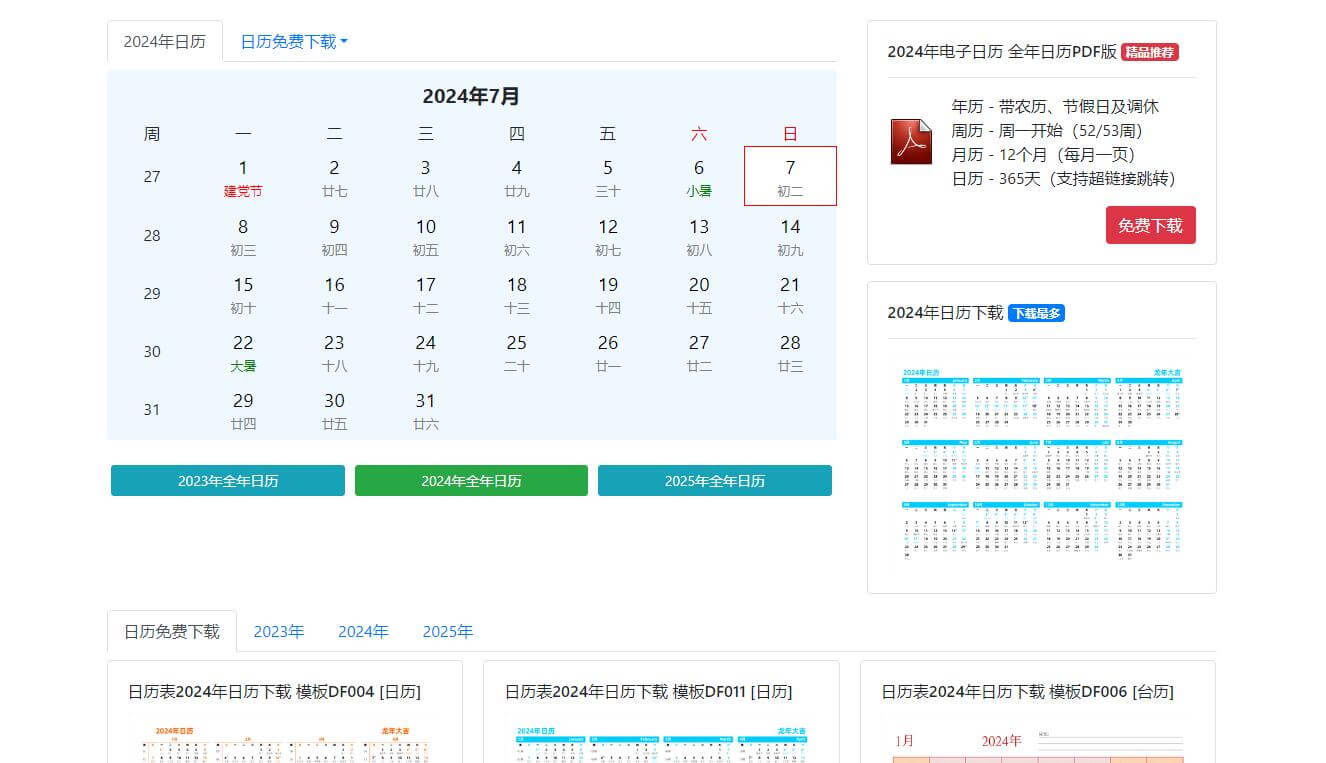This screenshot has height=763, width=1326.
Task: Select the 2025年 tab in download section
Action: (x=448, y=632)
